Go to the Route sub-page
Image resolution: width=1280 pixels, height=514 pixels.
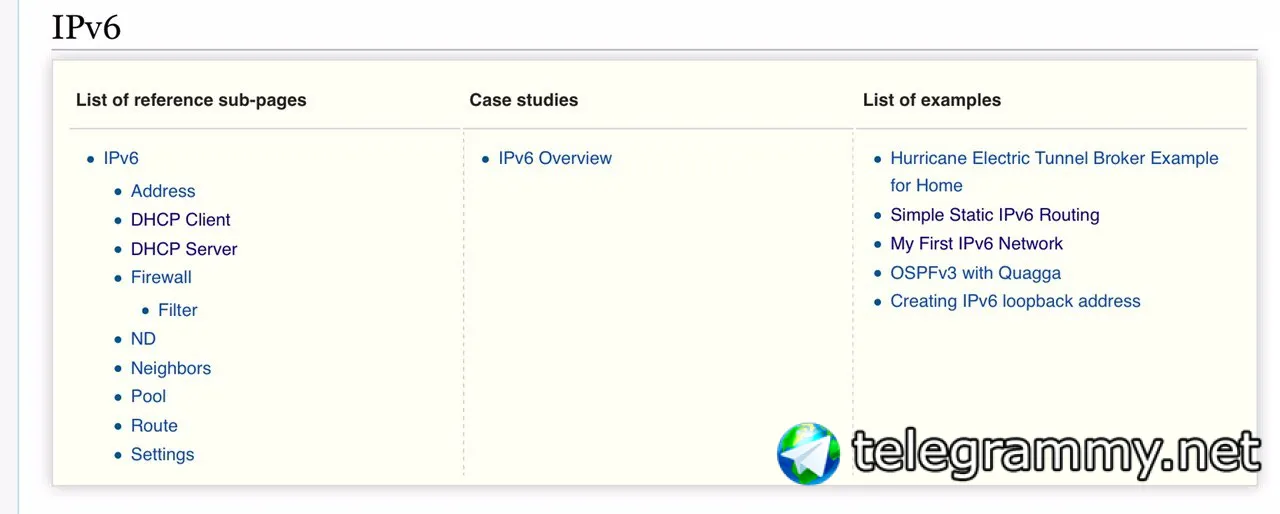coord(154,425)
